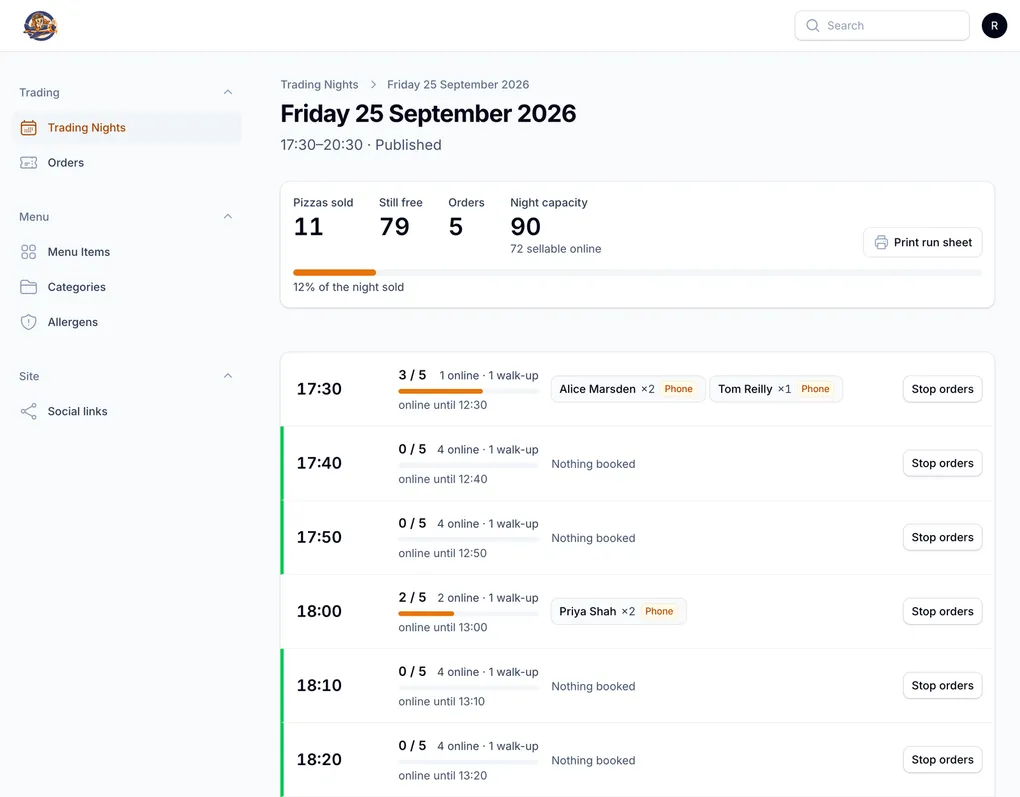The image size is (1020, 797).
Task: Click the Social links share icon
Action: coord(29,411)
